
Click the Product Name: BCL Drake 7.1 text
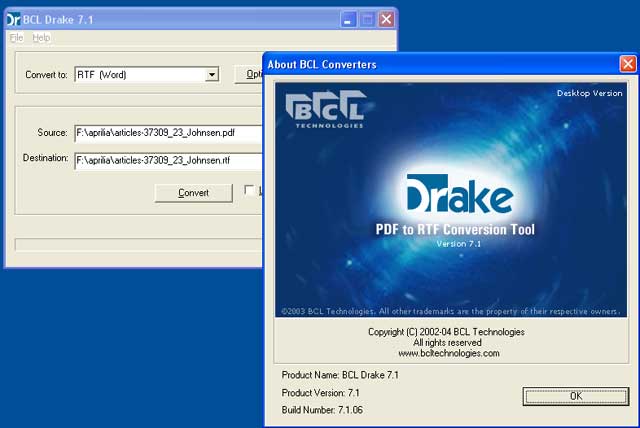(x=340, y=375)
